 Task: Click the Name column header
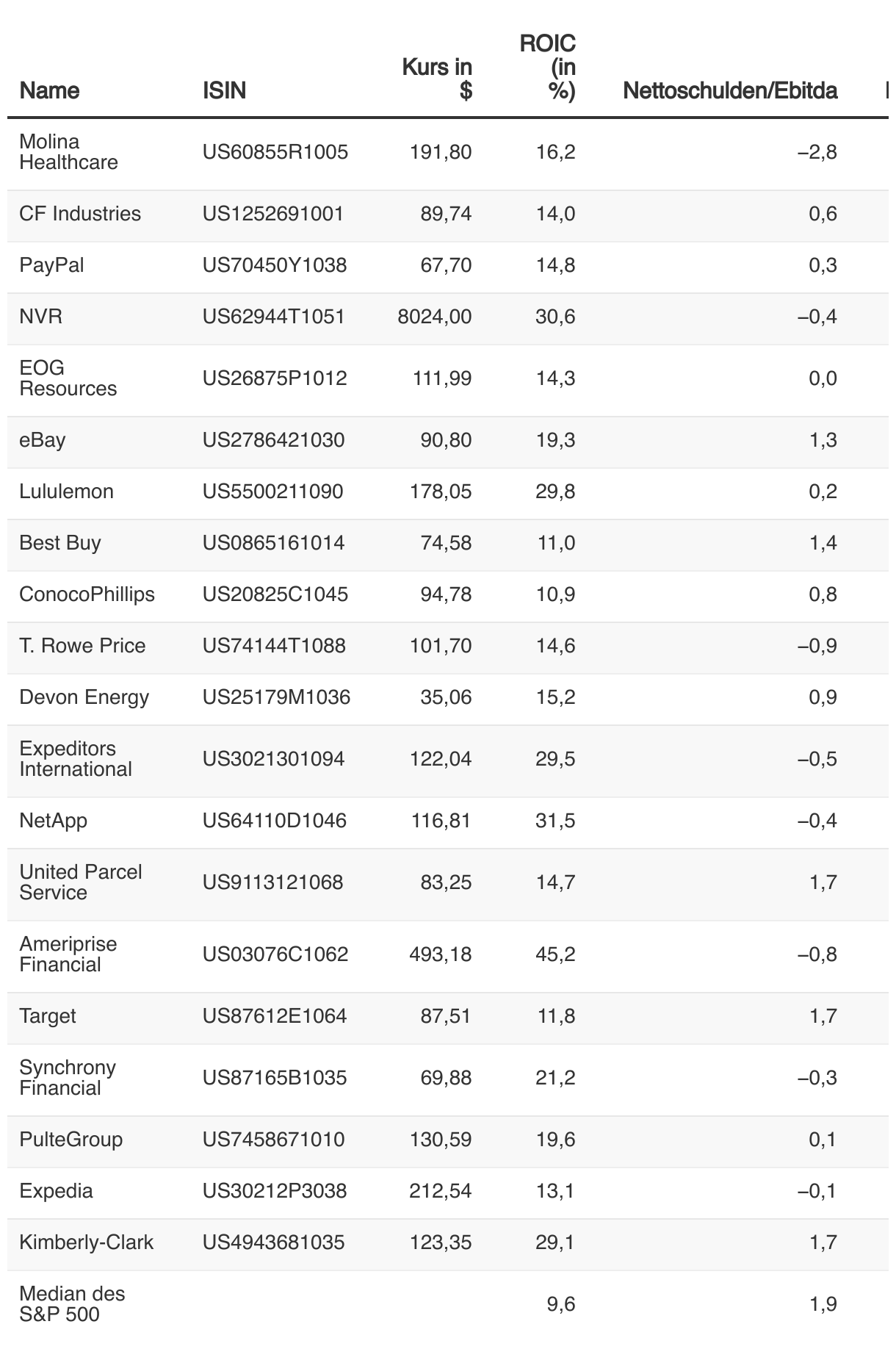tap(49, 90)
